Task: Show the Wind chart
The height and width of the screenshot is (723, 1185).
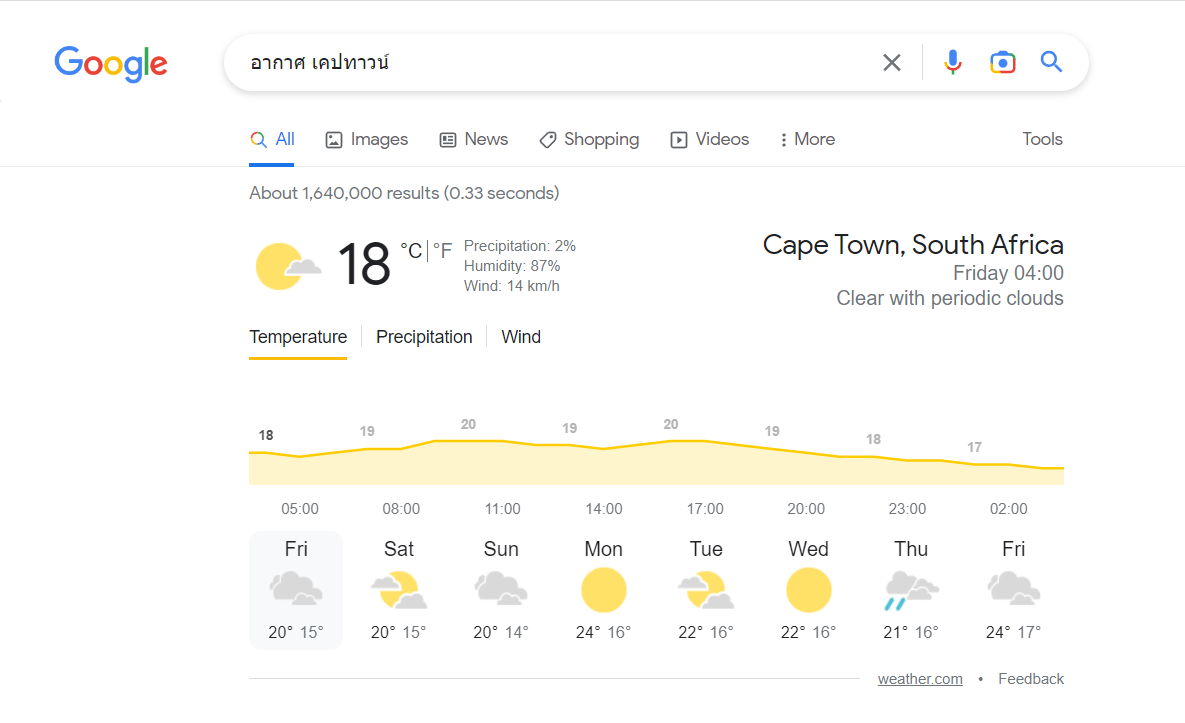Action: (521, 337)
